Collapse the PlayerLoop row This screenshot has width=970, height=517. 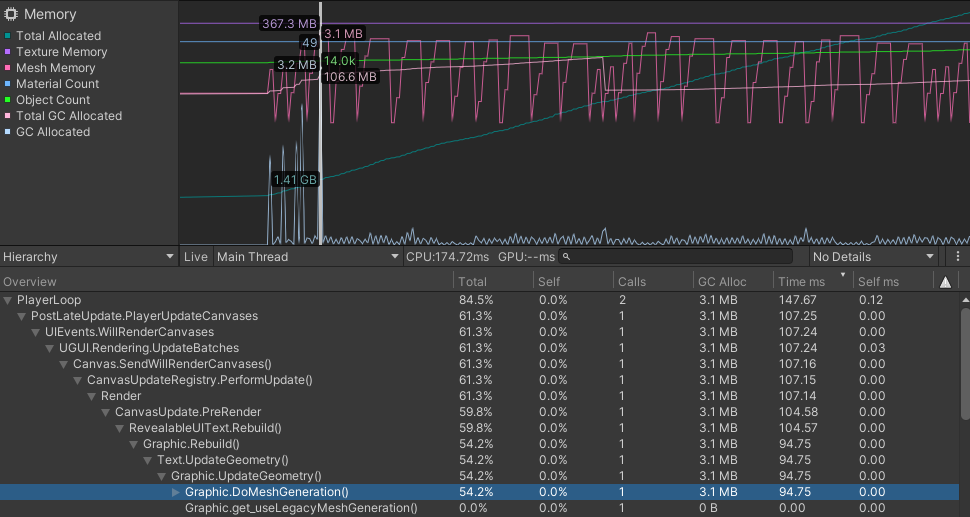click(8, 301)
